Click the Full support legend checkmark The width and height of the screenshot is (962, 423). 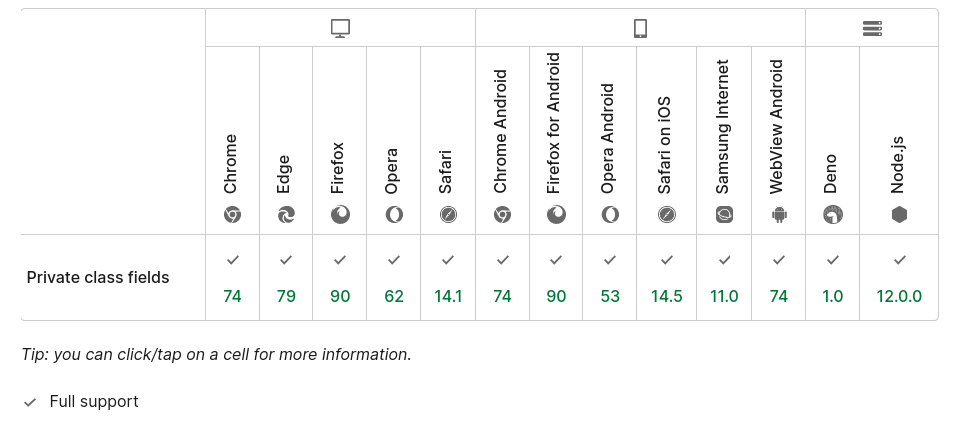coord(30,402)
